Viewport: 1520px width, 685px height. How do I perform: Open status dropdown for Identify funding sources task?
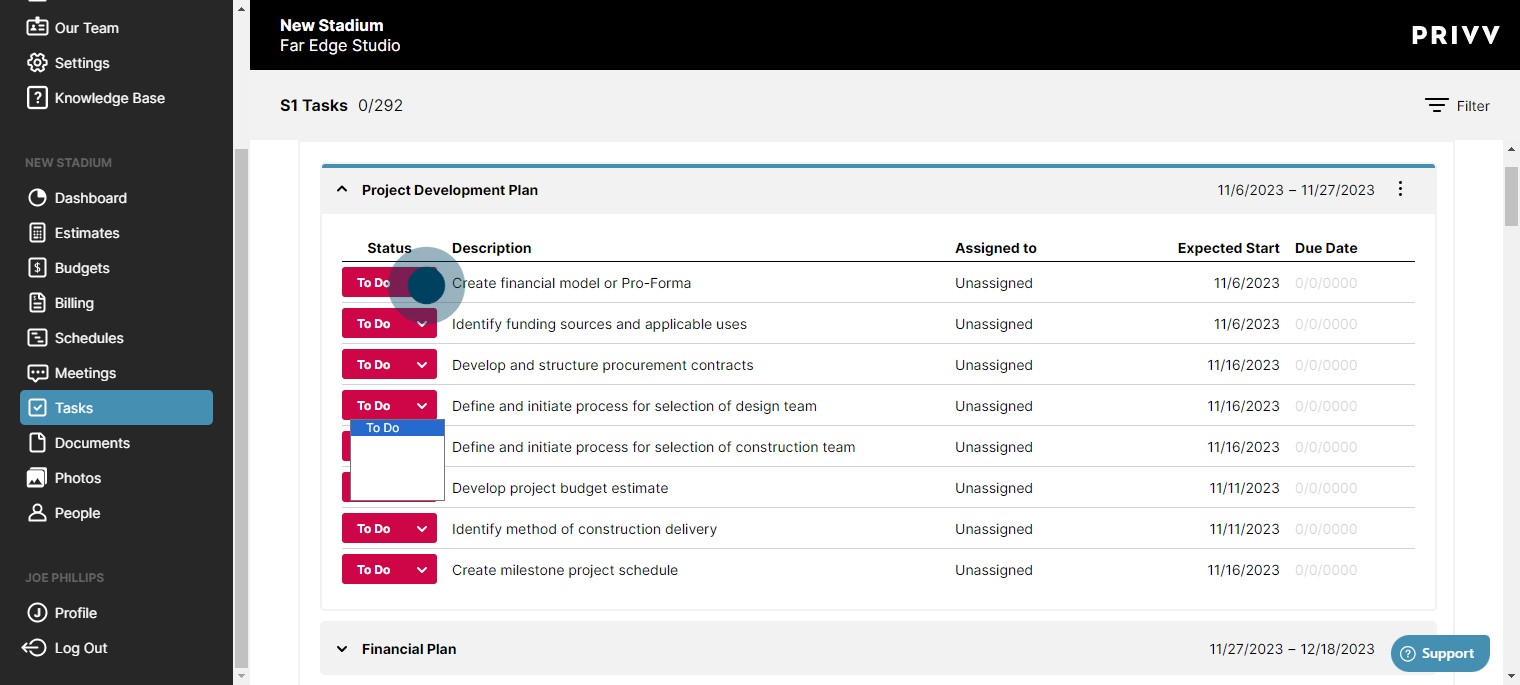point(389,324)
